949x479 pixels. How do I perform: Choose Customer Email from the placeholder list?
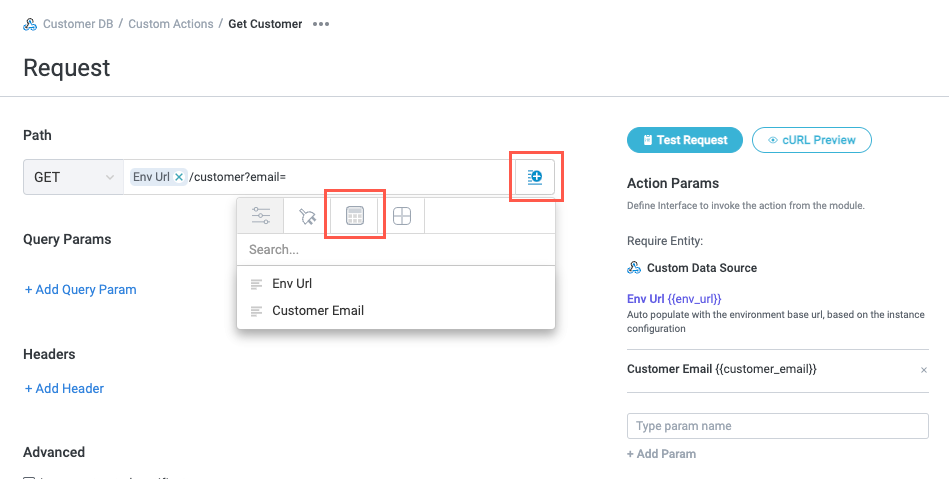[317, 311]
